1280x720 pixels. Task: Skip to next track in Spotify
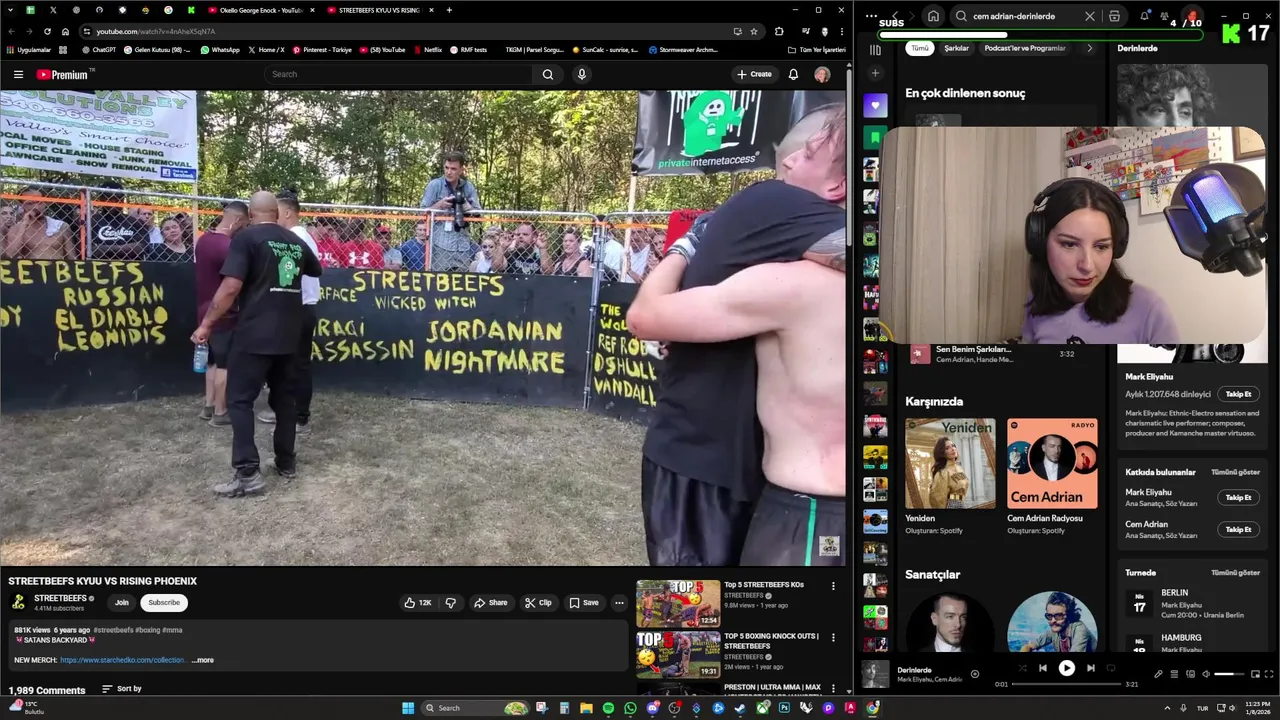pos(1090,668)
